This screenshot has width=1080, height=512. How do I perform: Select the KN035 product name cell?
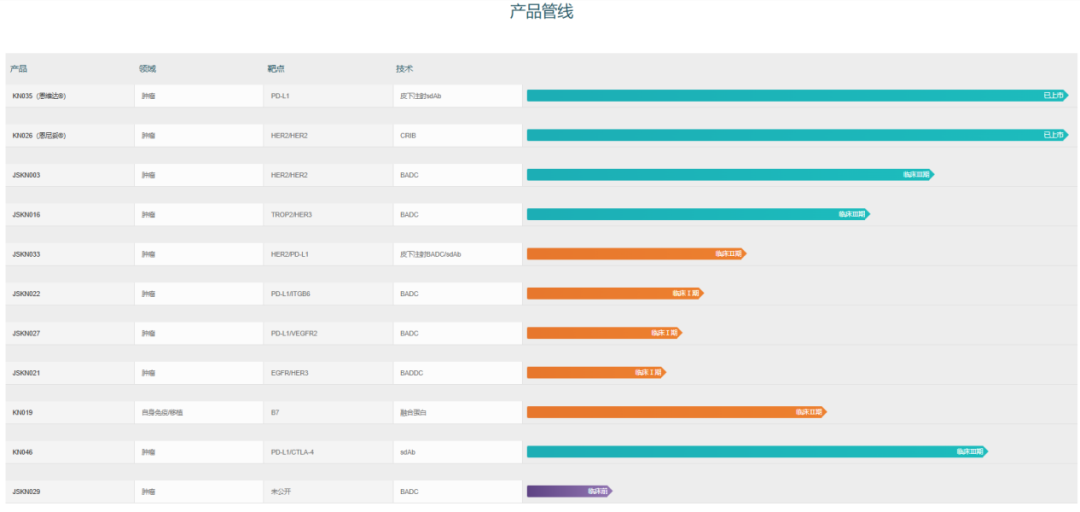tap(70, 96)
